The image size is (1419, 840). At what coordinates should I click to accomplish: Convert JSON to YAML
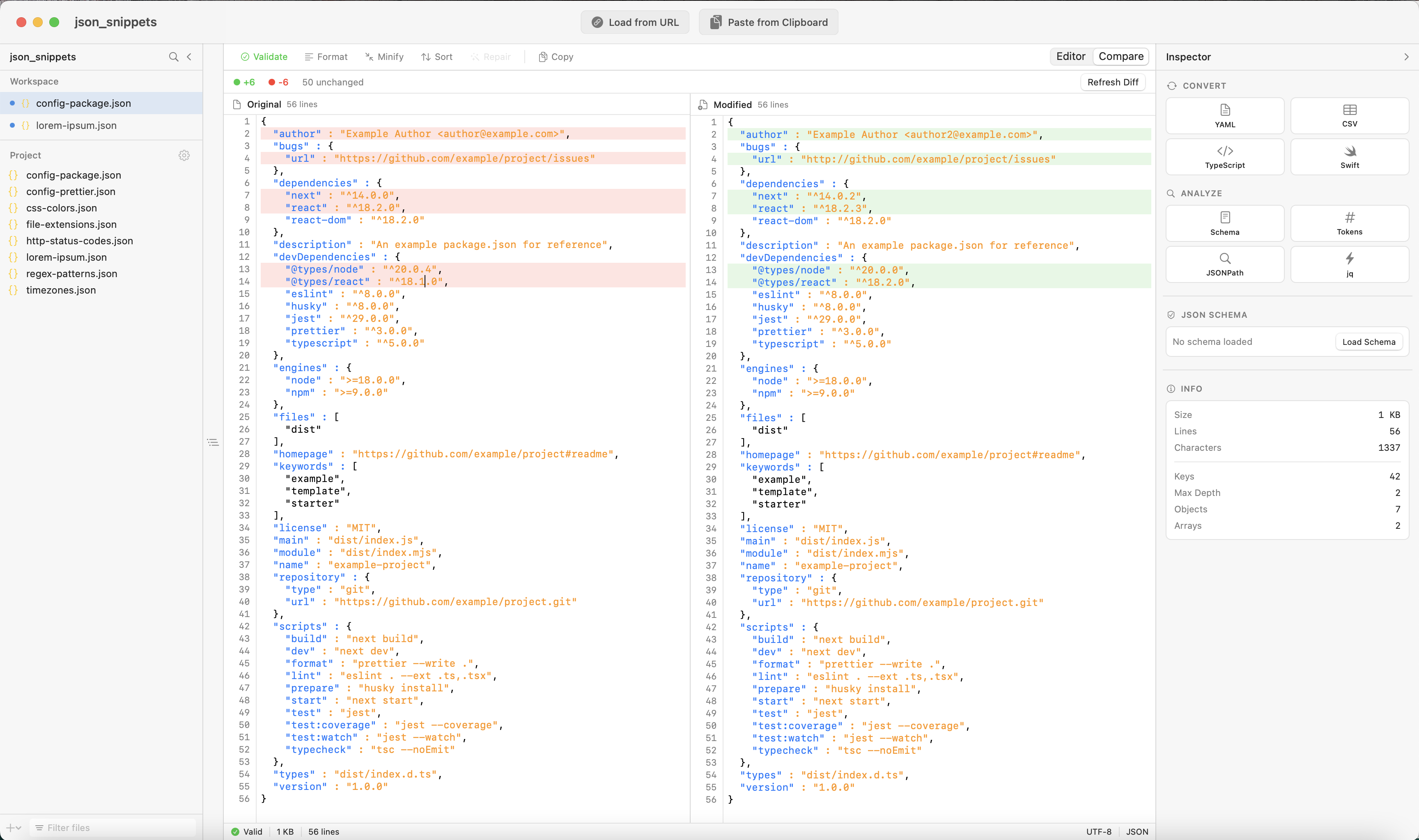[x=1224, y=115]
